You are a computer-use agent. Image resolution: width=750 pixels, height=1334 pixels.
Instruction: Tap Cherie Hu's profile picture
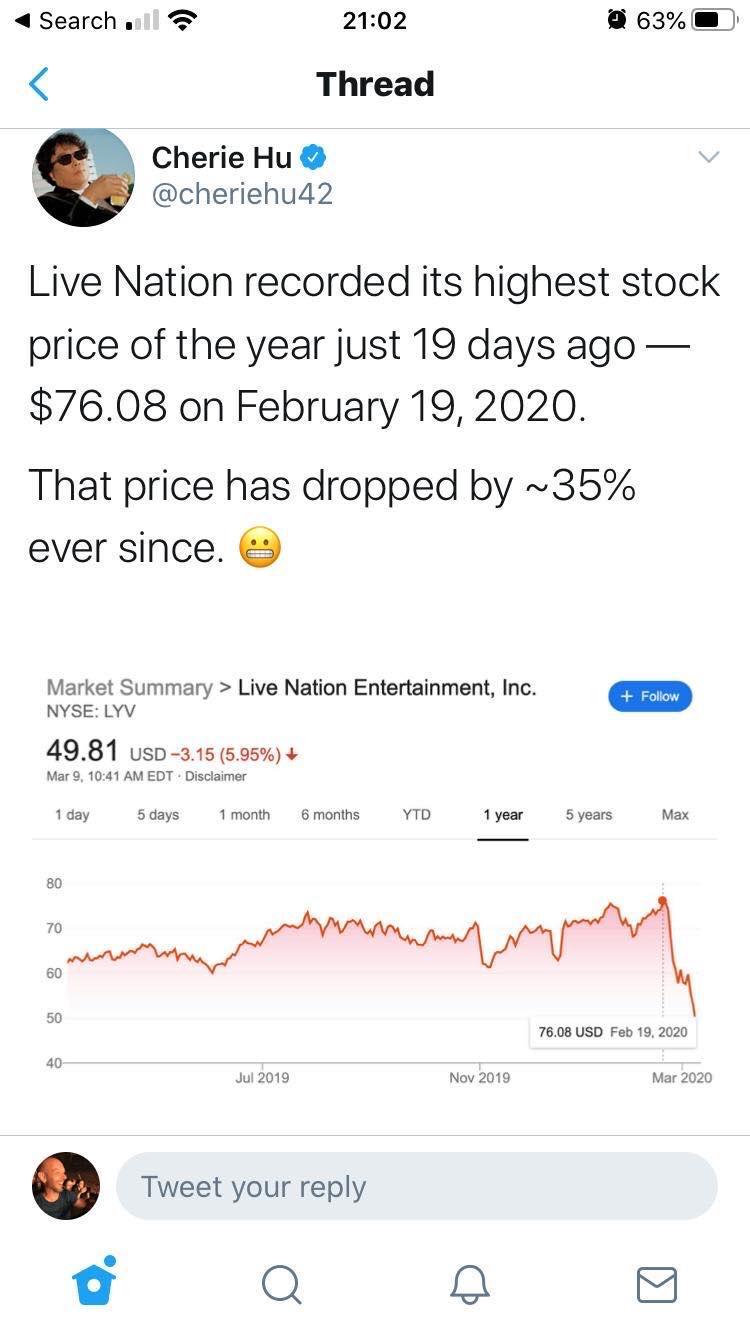pyautogui.click(x=83, y=177)
